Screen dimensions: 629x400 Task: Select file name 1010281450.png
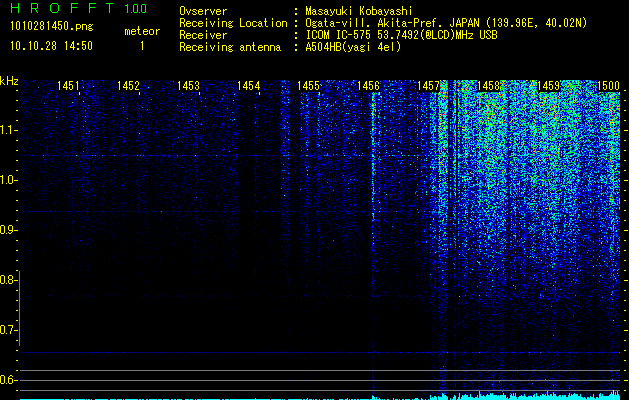tap(52, 26)
